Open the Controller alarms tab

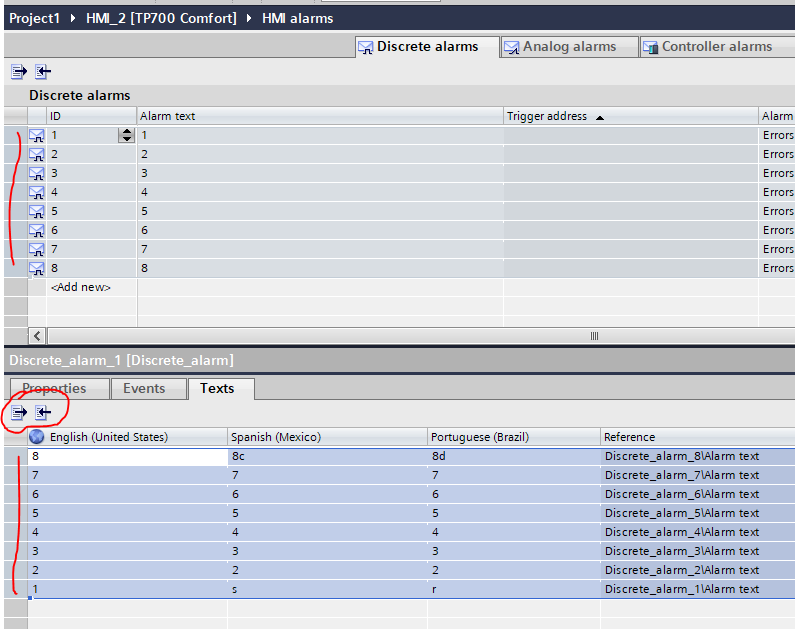click(x=716, y=47)
